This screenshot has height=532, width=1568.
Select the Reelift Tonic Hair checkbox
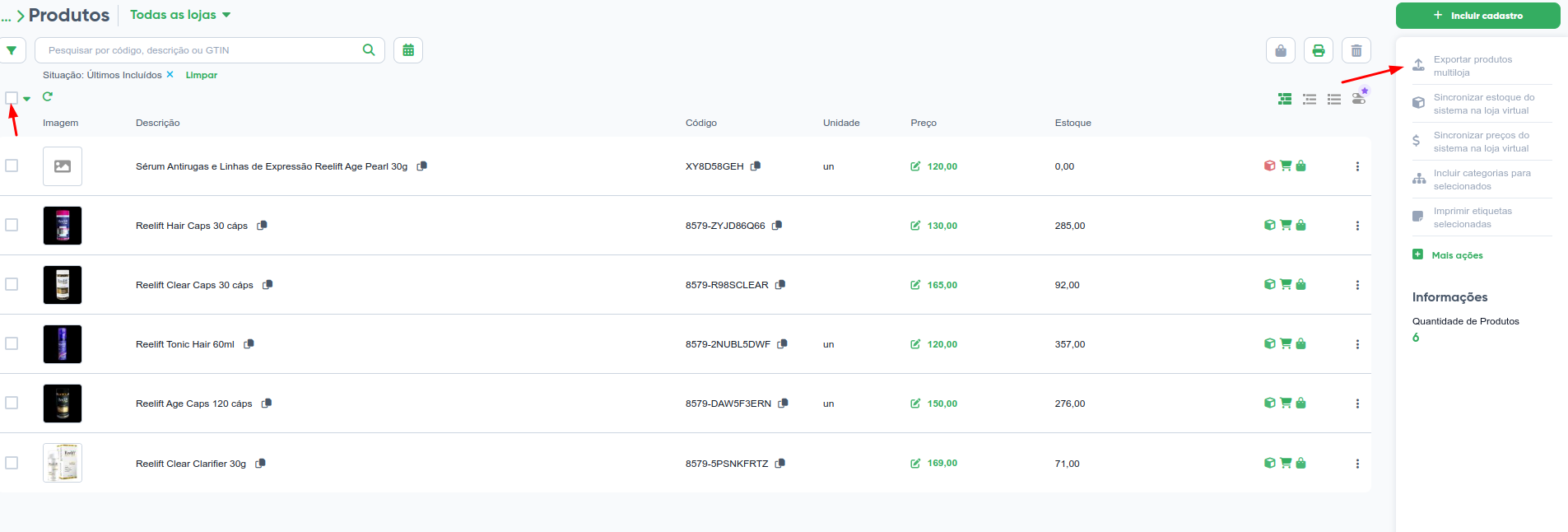point(12,343)
